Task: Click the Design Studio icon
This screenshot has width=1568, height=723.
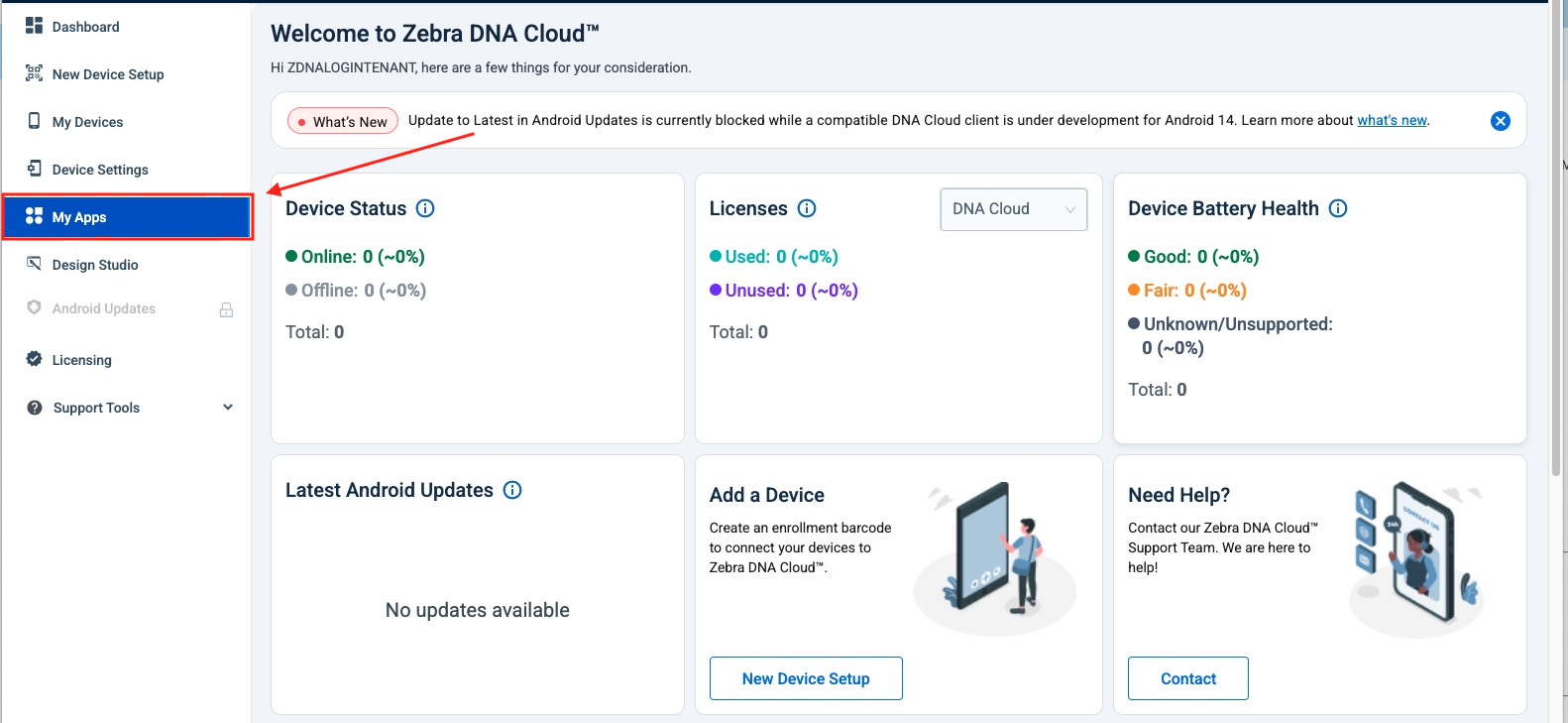Action: pyautogui.click(x=34, y=264)
